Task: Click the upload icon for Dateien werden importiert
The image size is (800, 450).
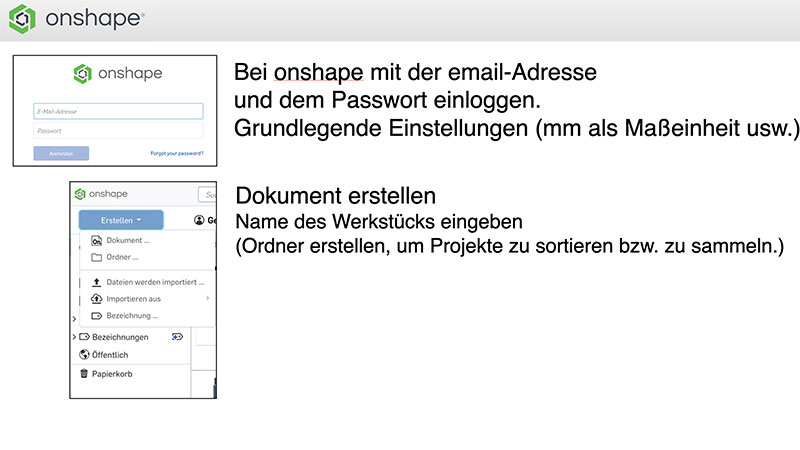Action: [96, 282]
